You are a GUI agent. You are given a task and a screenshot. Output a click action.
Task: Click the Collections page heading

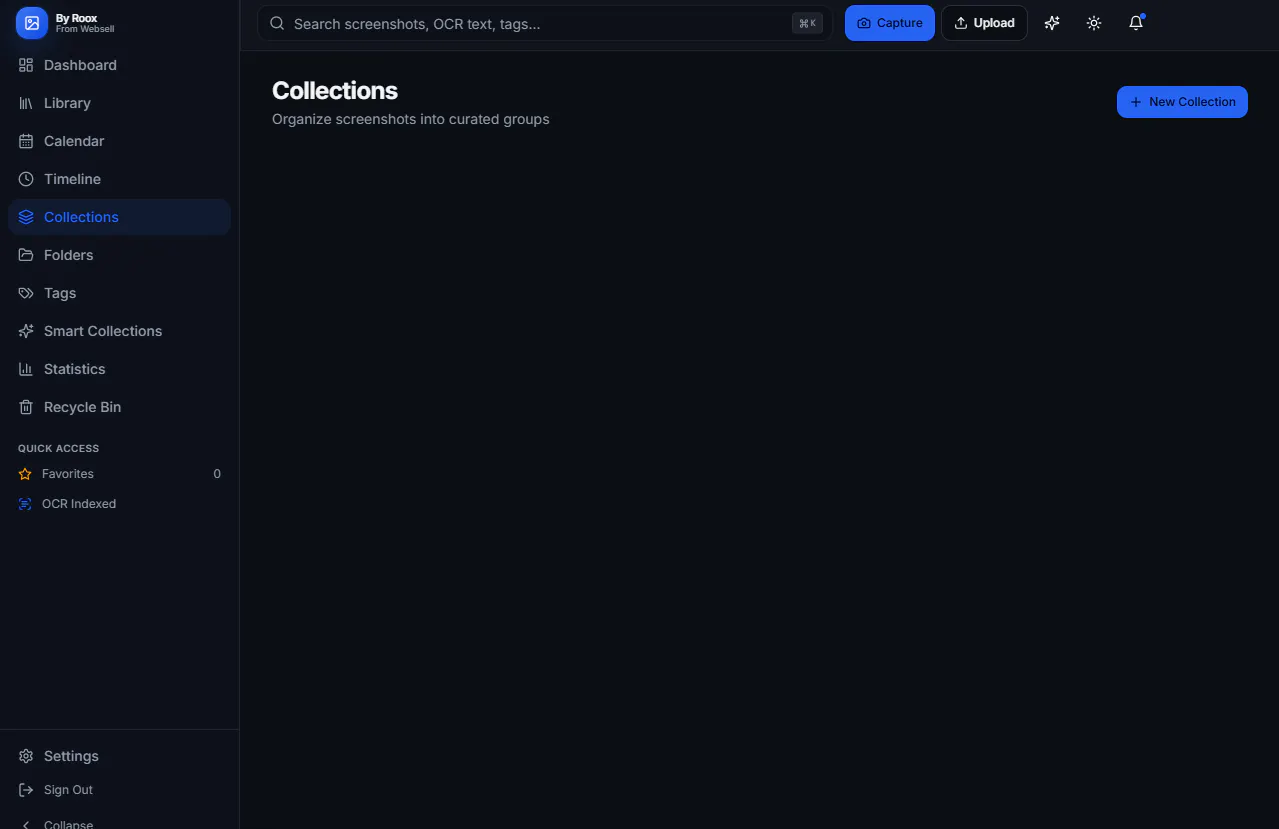click(x=335, y=90)
